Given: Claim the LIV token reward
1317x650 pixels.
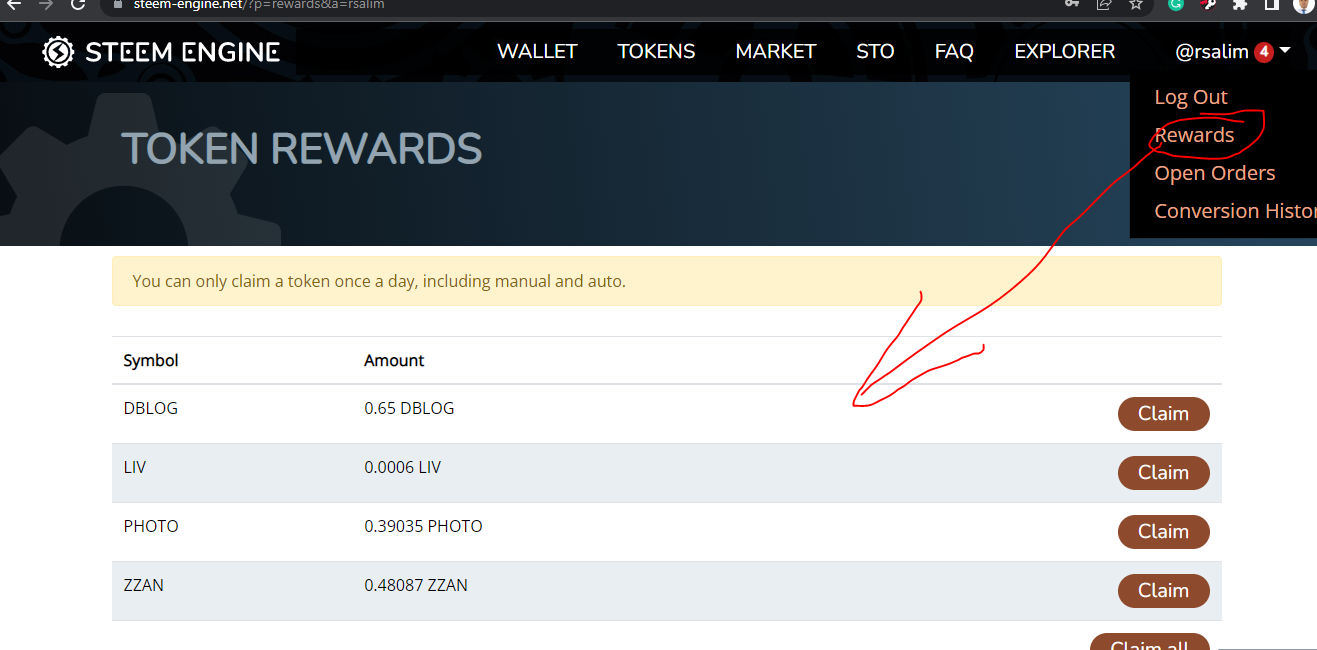Looking at the screenshot, I should coord(1163,473).
